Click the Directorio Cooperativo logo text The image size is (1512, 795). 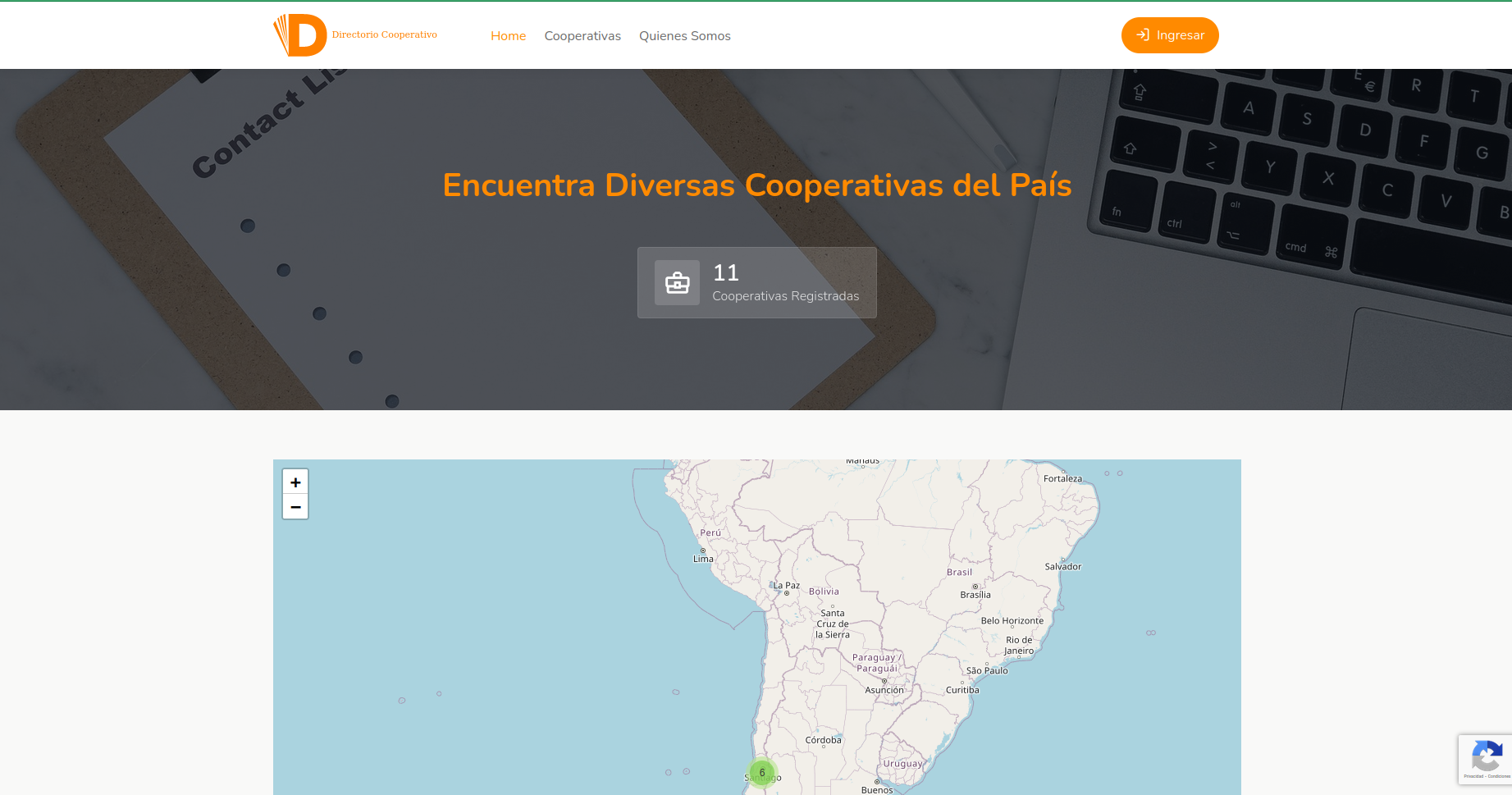pos(385,34)
